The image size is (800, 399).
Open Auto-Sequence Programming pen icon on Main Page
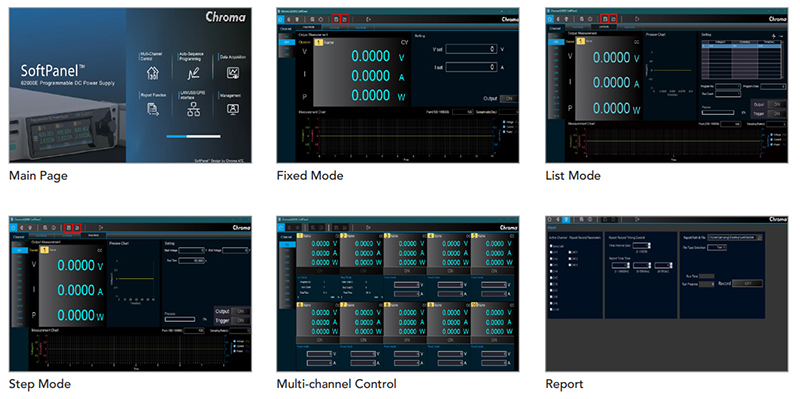point(193,73)
